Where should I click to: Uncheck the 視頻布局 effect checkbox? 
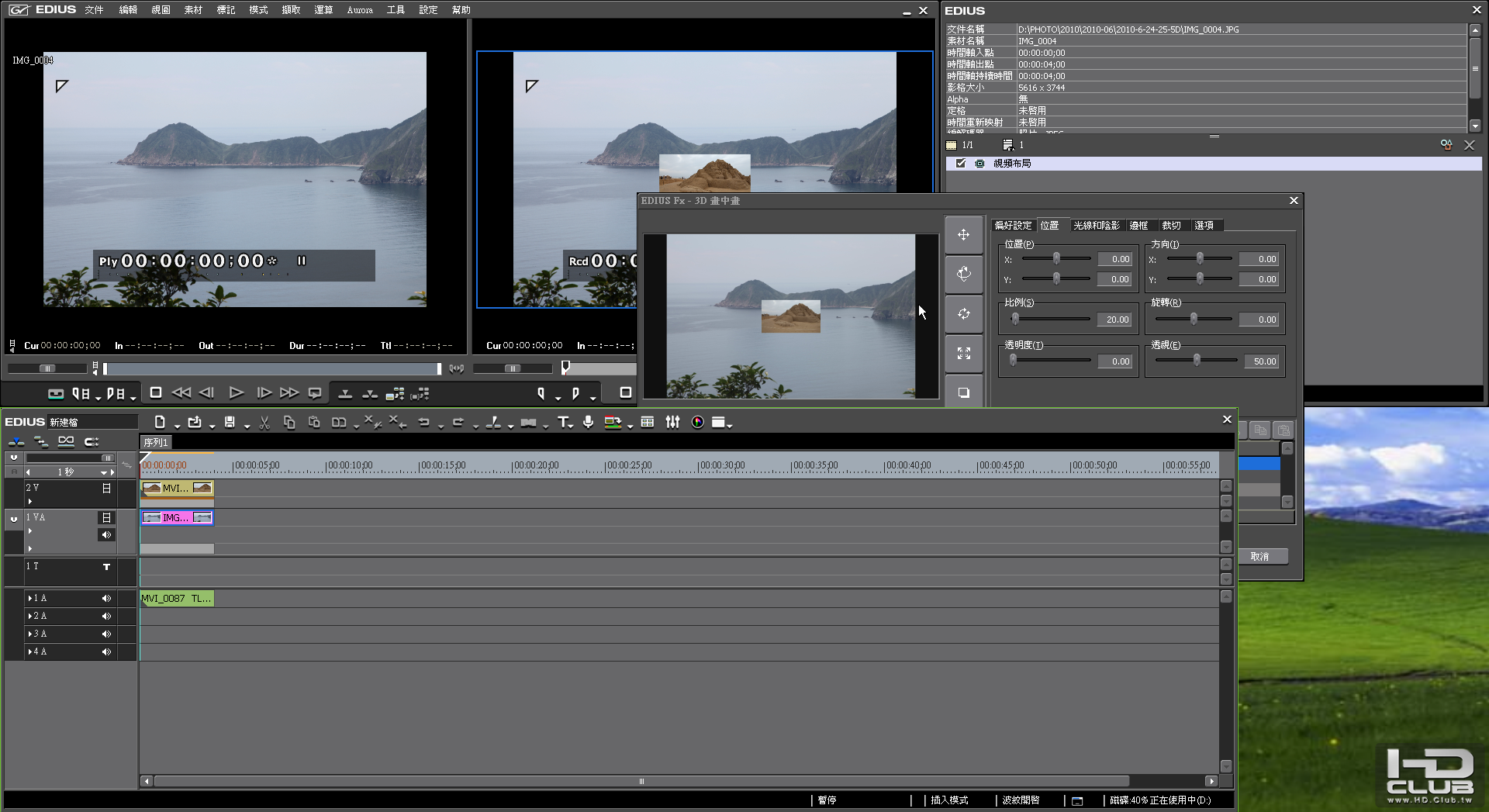click(961, 164)
